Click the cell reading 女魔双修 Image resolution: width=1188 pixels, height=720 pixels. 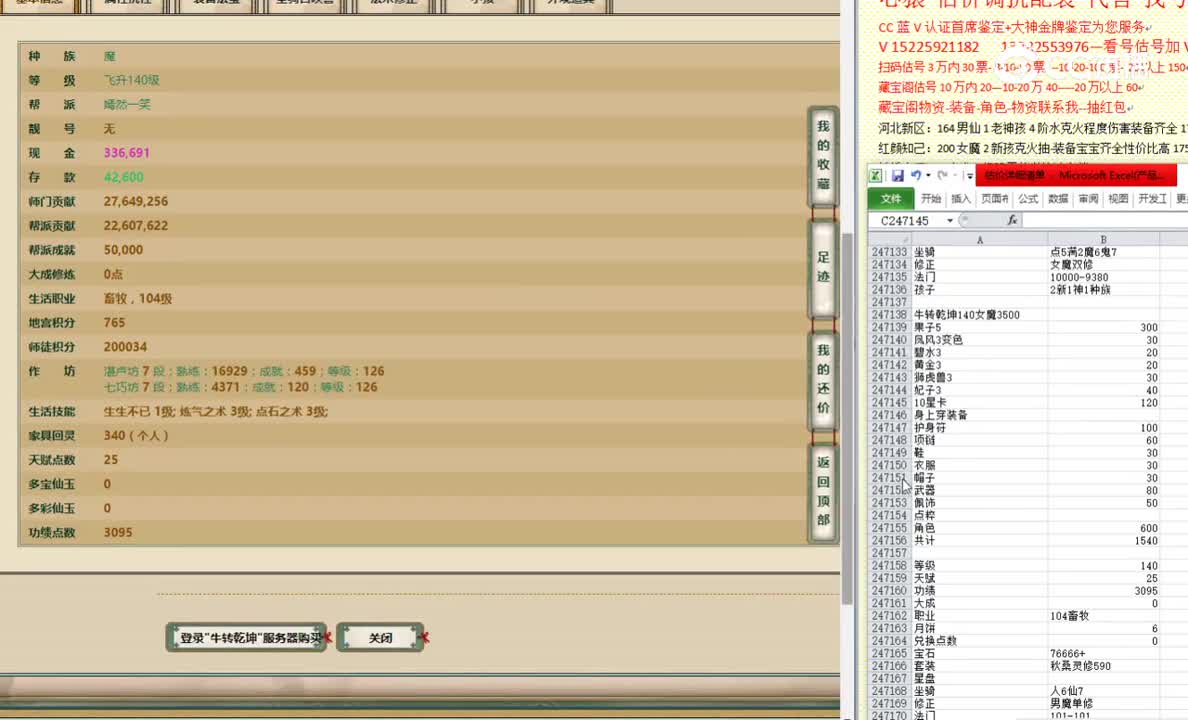tap(1104, 265)
